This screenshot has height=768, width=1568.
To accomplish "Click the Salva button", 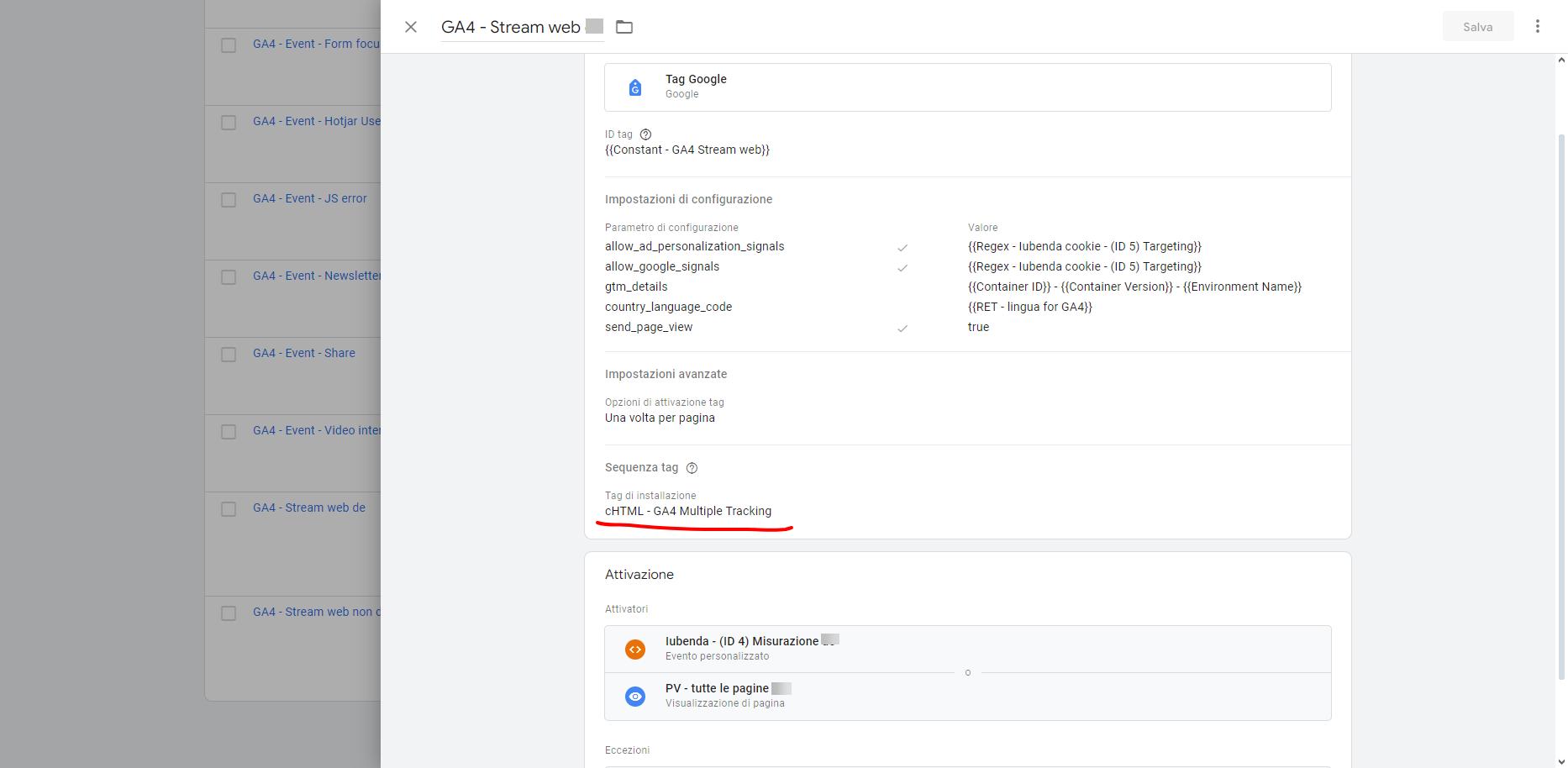I will pos(1477,26).
